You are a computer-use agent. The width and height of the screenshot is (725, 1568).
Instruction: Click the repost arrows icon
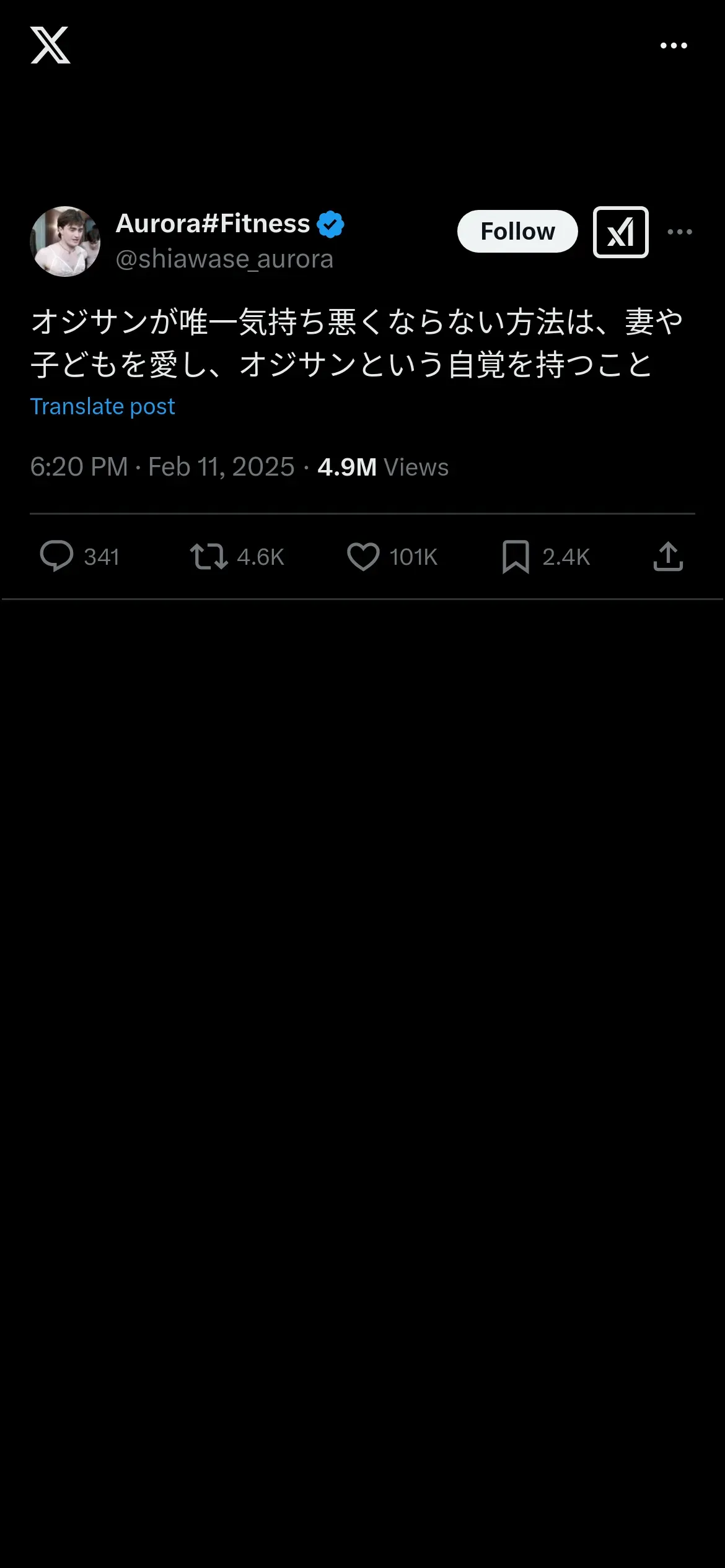pyautogui.click(x=208, y=556)
